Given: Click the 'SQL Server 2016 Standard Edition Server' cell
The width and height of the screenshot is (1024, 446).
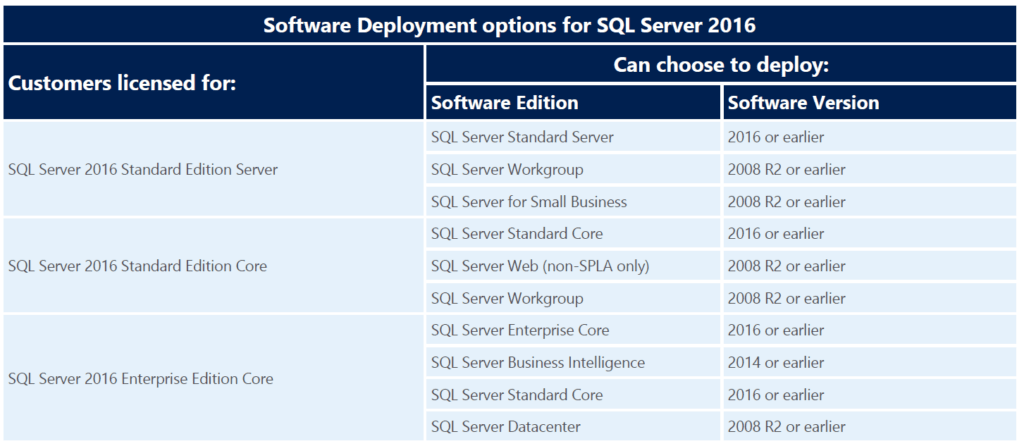Looking at the screenshot, I should tap(143, 169).
